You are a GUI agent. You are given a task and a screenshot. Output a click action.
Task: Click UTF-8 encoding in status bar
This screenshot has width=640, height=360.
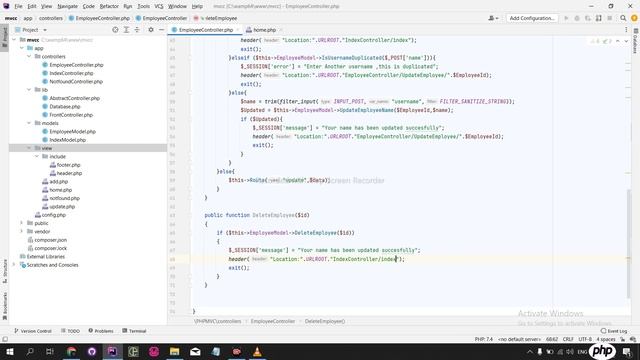coord(585,339)
